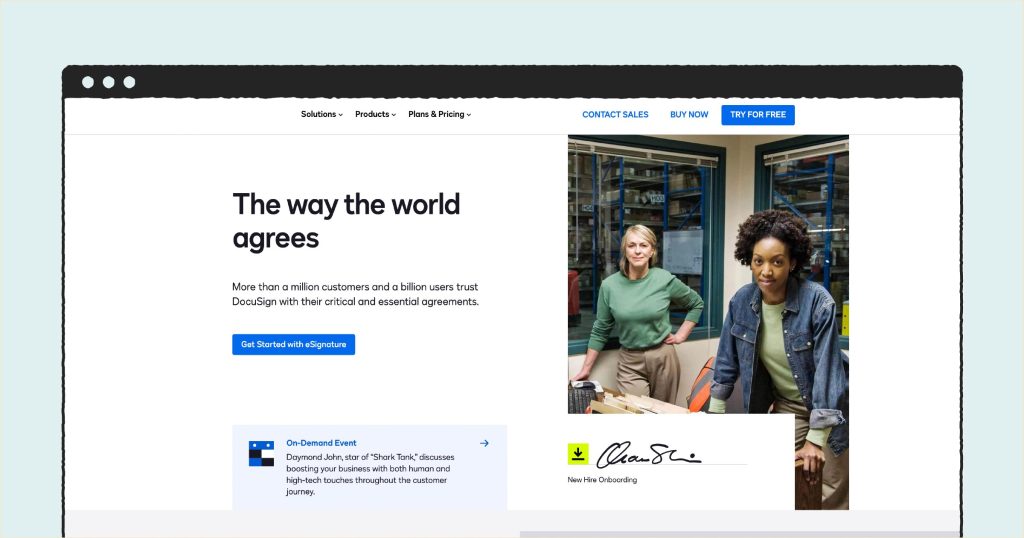This screenshot has height=538, width=1024.
Task: Open Plans & Pricing dropdown
Action: (440, 114)
